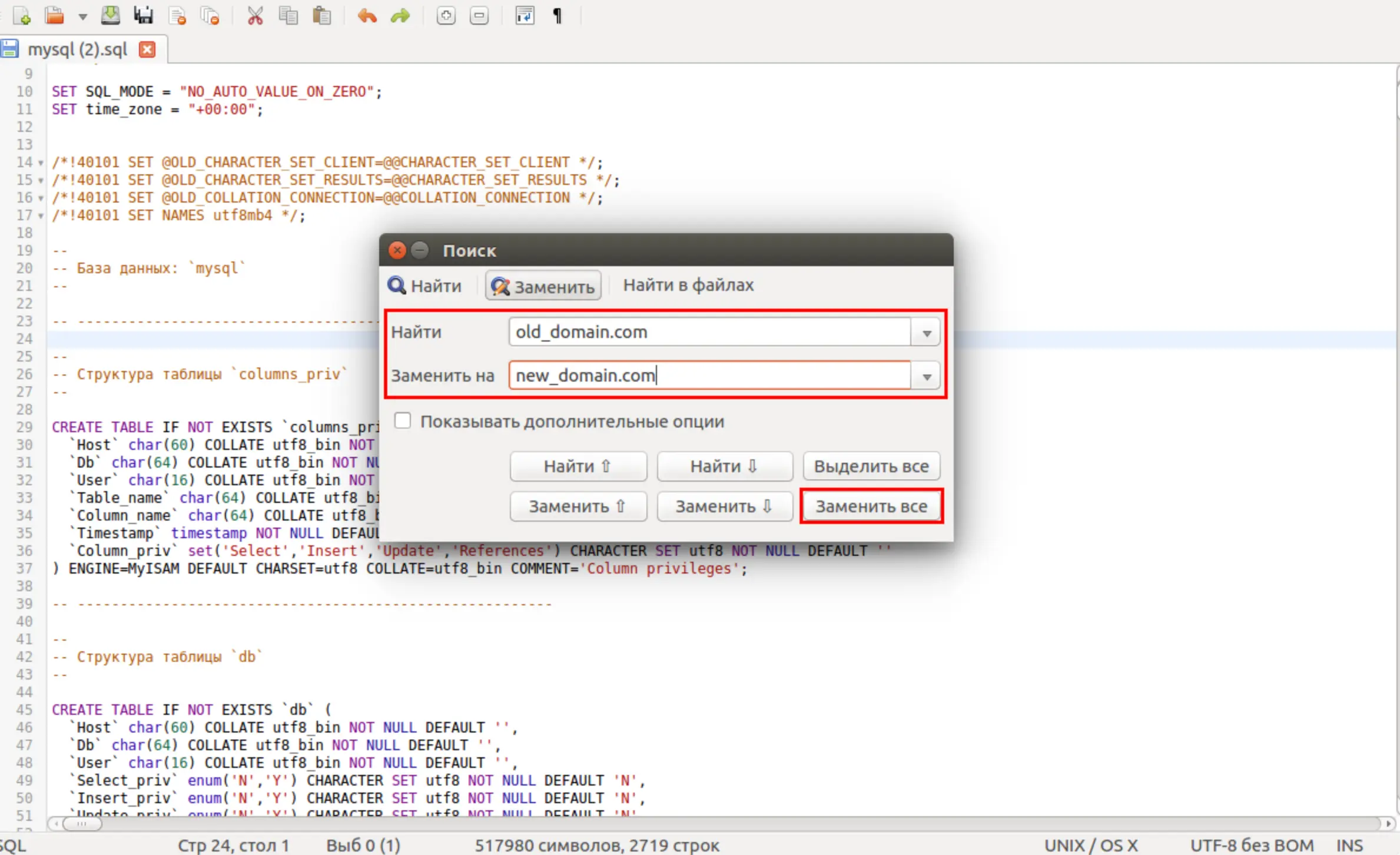Viewport: 1400px width, 855px height.
Task: Click line 49 `Select_priv` column definition
Action: coord(357,781)
